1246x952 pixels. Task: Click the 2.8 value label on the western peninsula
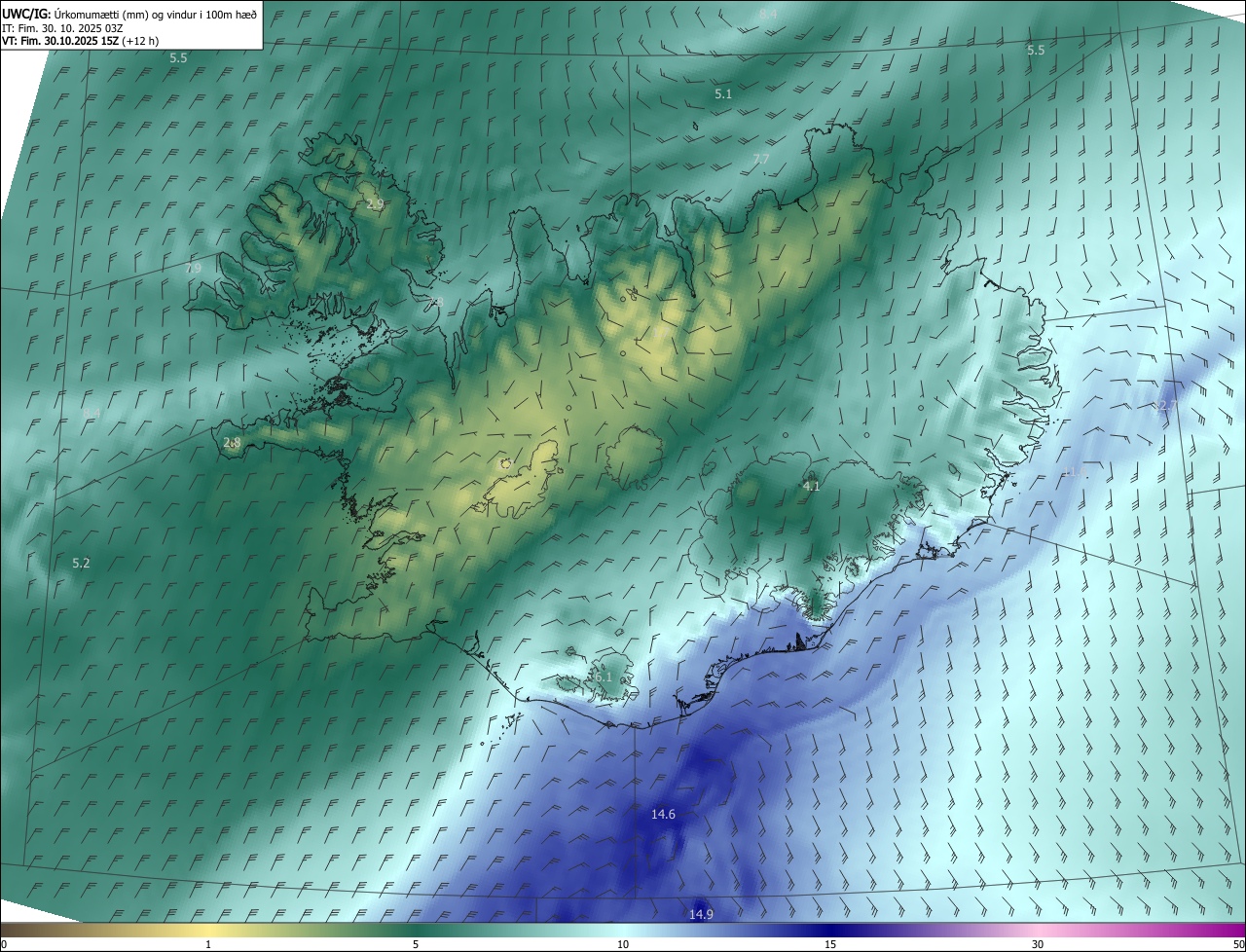(x=232, y=442)
